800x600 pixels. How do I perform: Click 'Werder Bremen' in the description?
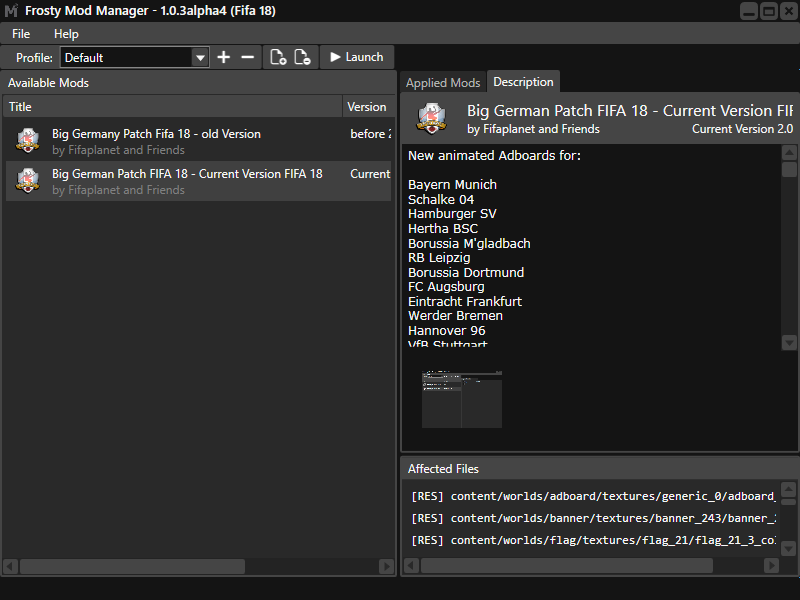(x=455, y=316)
